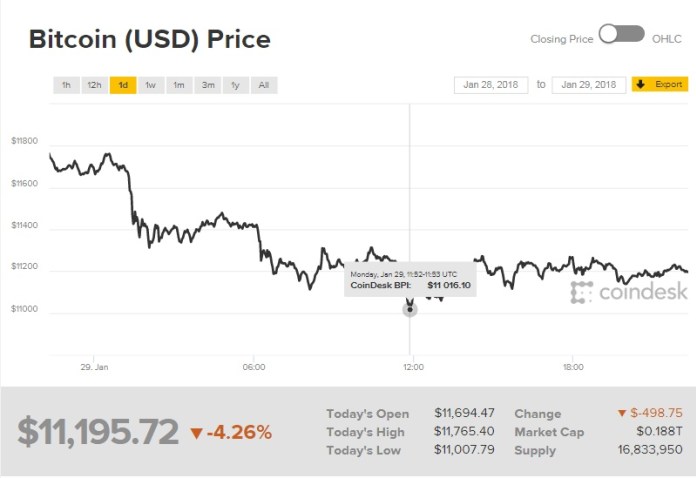The image size is (696, 478).
Task: Show the 1m price range
Action: pyautogui.click(x=179, y=85)
